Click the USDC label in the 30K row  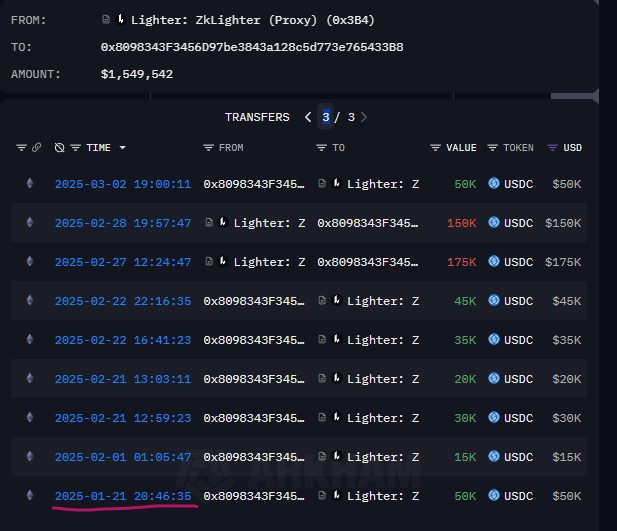pos(519,418)
